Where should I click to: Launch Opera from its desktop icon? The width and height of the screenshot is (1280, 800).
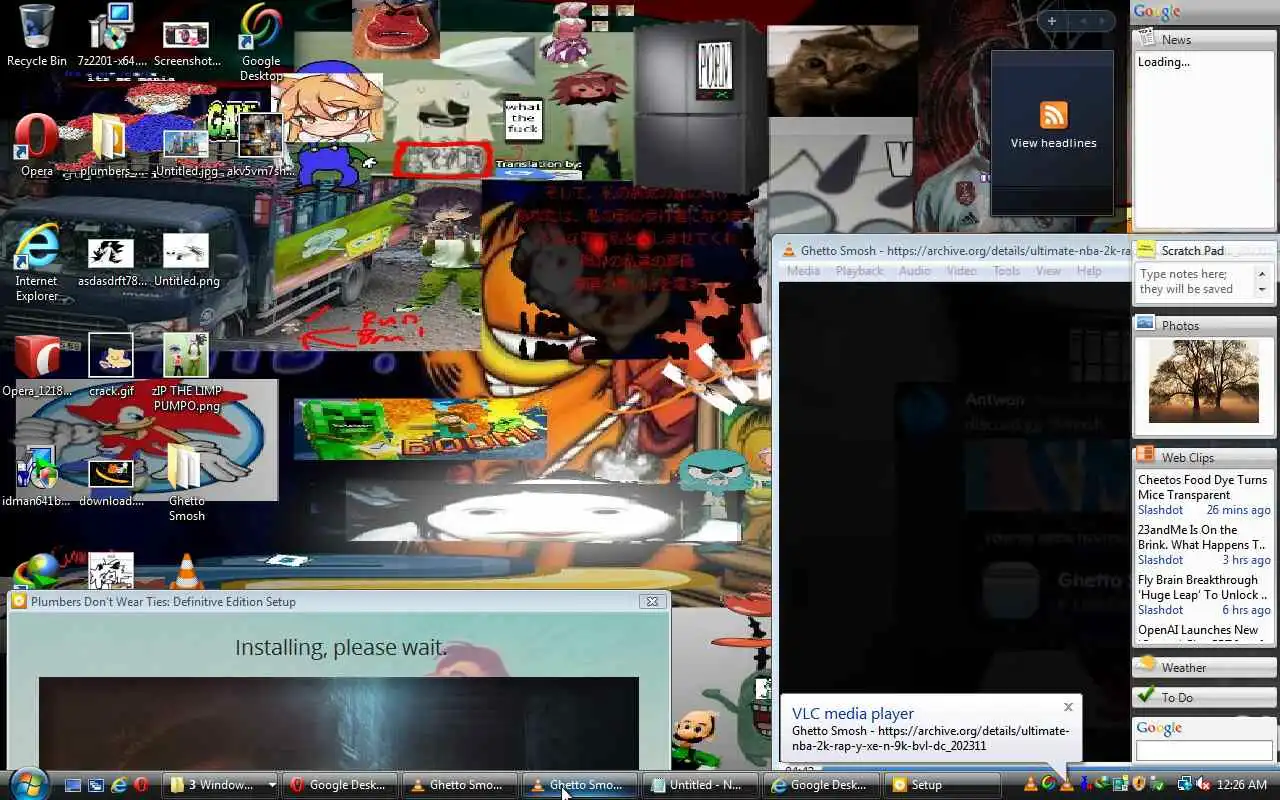36,145
